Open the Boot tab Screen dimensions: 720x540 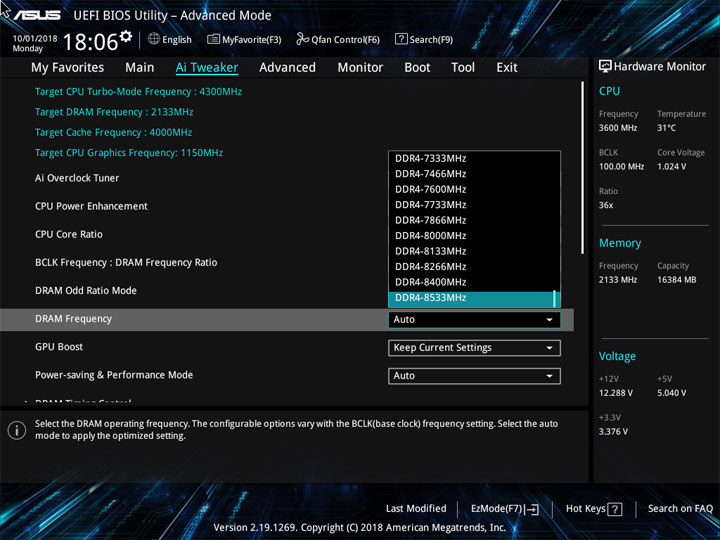417,68
